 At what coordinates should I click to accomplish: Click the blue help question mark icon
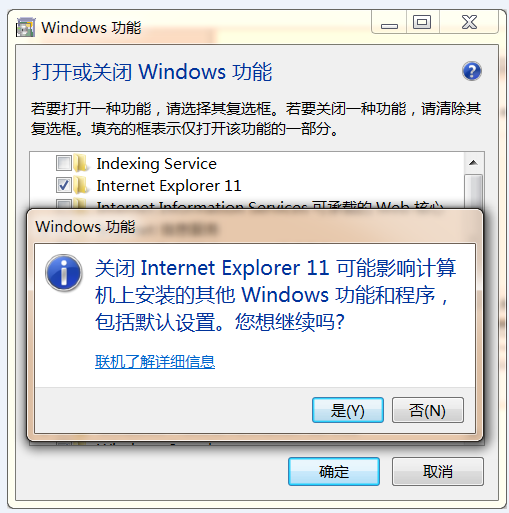[471, 71]
